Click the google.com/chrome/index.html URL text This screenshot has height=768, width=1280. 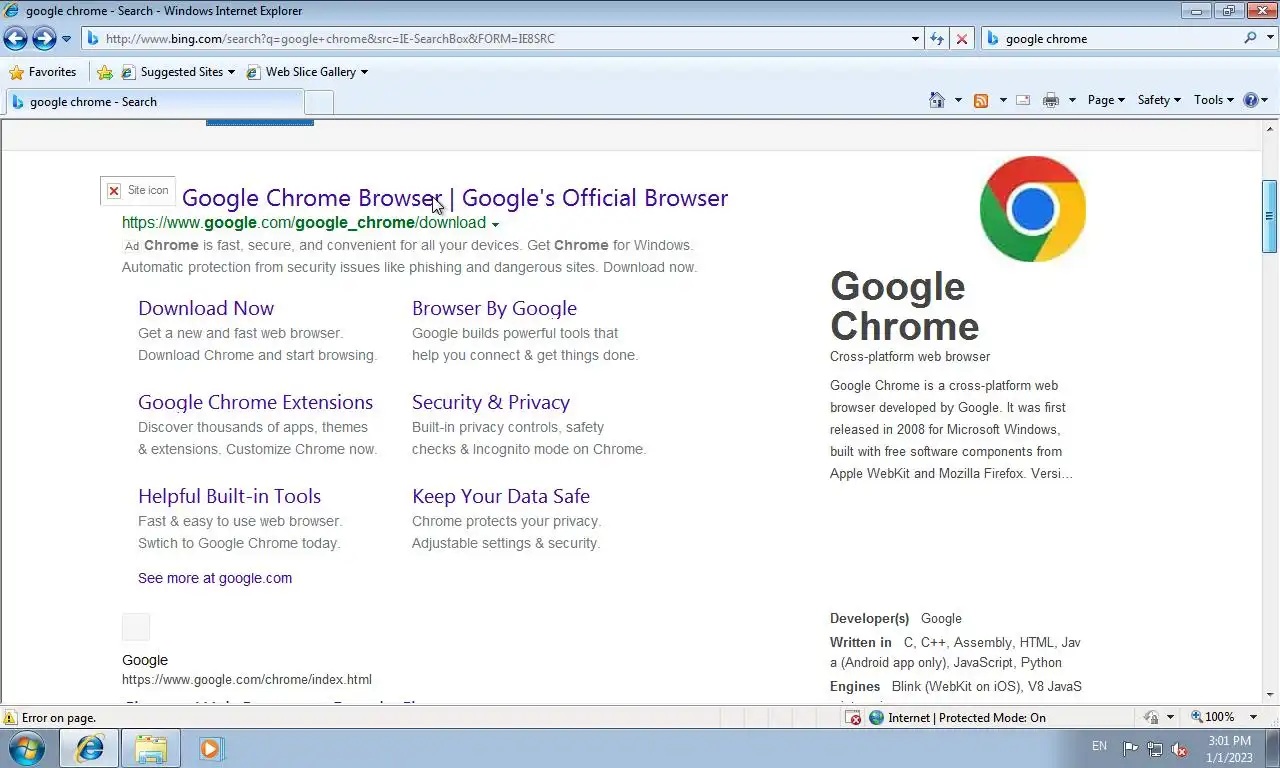coord(247,679)
